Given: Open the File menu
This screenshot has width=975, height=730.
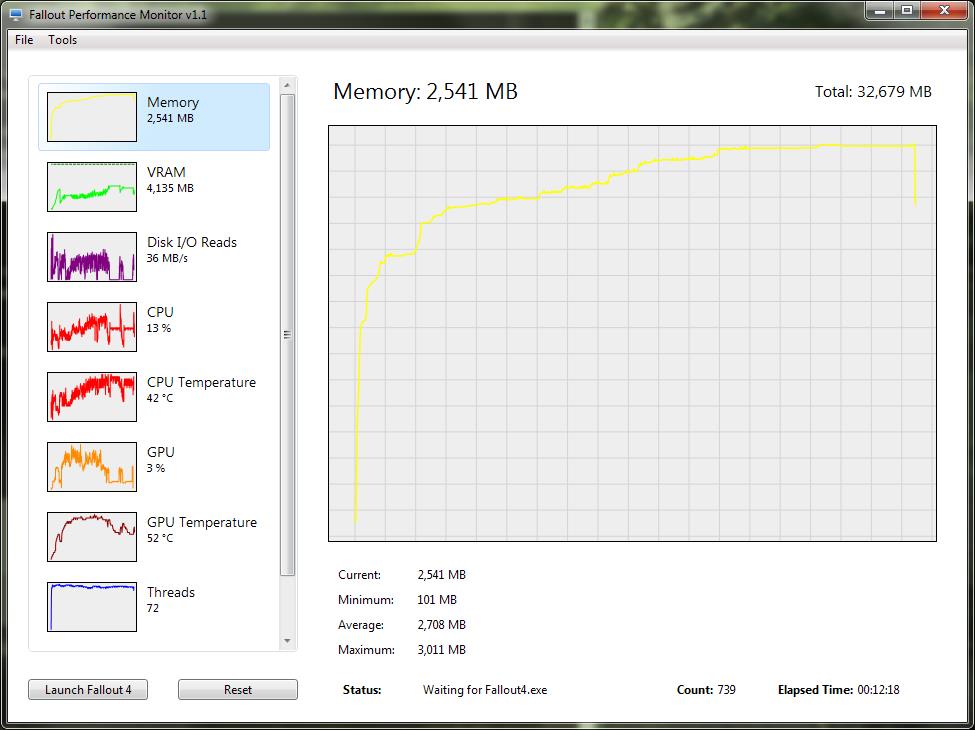Looking at the screenshot, I should (x=23, y=39).
